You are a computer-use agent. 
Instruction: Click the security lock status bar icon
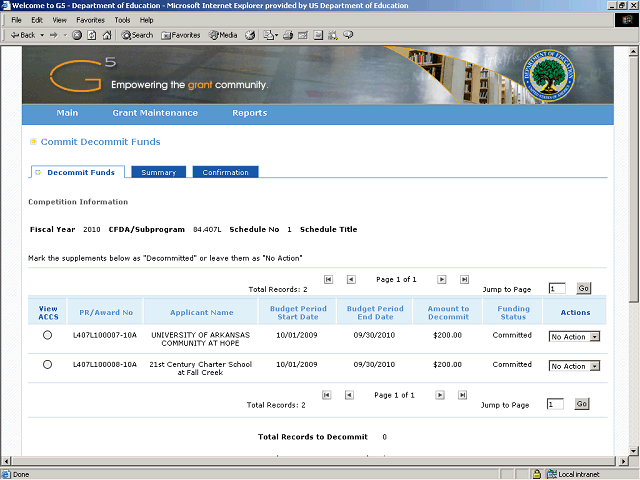click(537, 474)
